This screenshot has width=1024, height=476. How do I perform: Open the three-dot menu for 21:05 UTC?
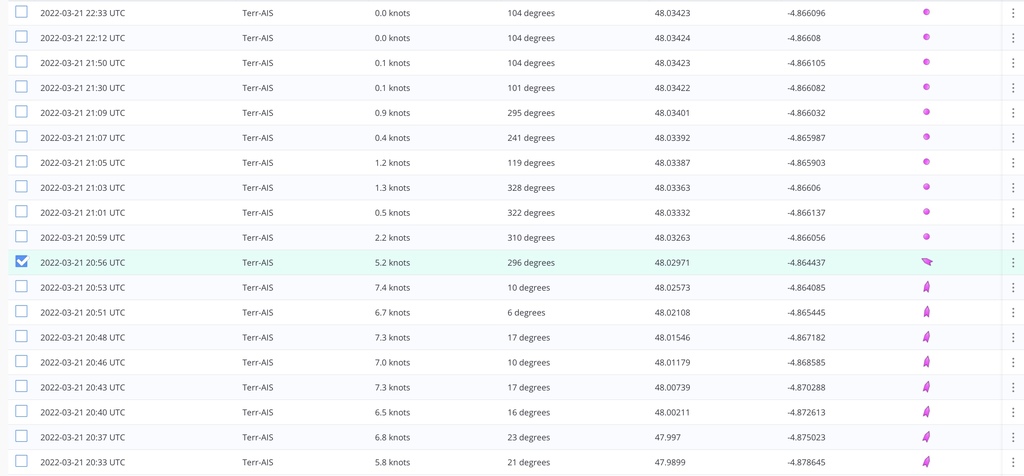1013,163
